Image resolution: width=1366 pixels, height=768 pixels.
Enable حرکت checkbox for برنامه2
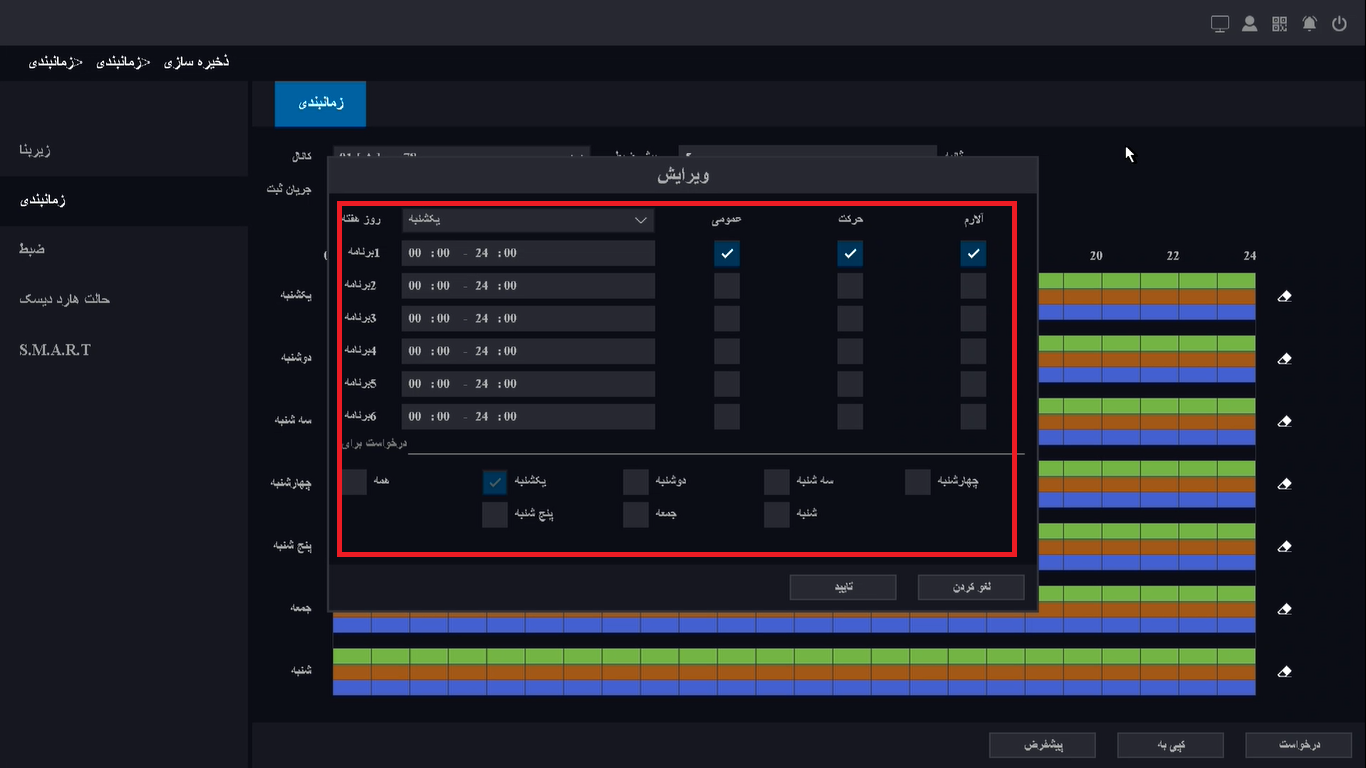[850, 287]
